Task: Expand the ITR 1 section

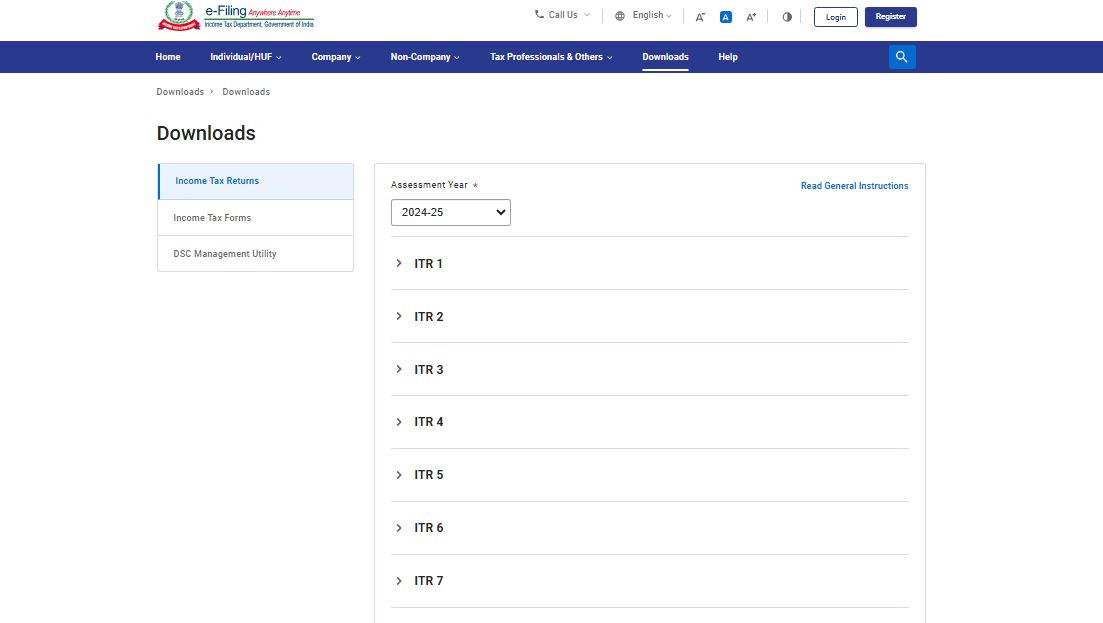Action: pyautogui.click(x=428, y=264)
